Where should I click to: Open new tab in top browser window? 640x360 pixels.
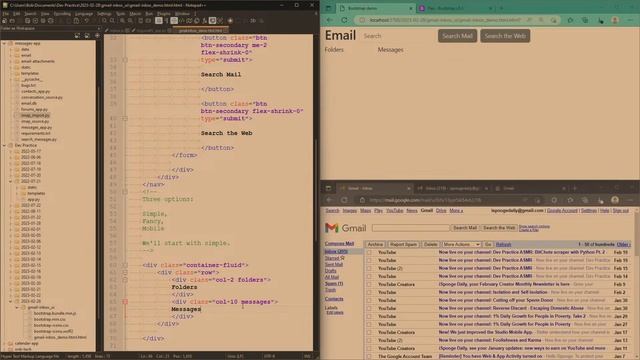pyautogui.click(x=501, y=8)
